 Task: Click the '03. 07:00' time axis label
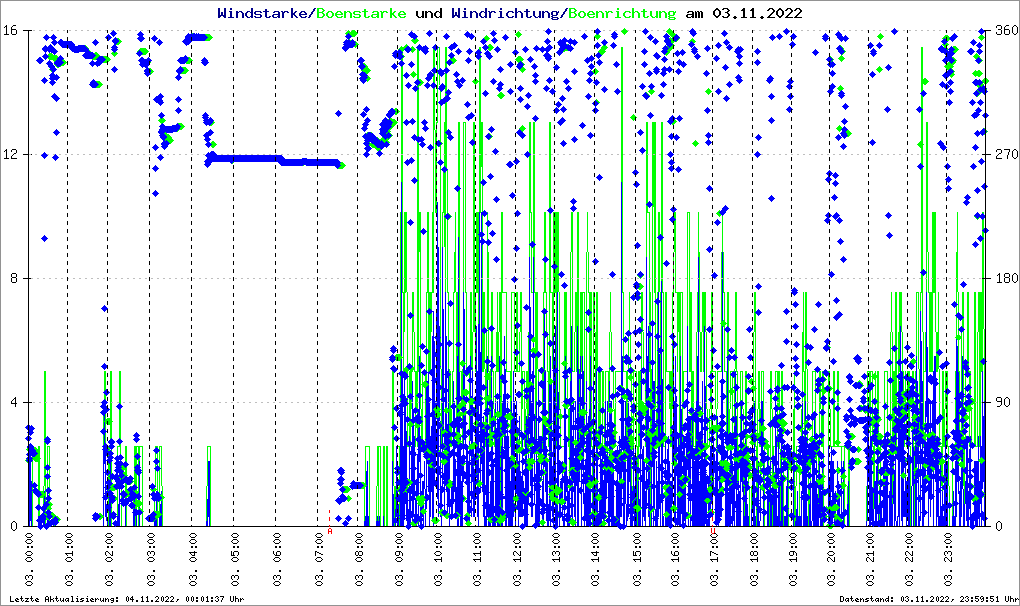pos(319,559)
